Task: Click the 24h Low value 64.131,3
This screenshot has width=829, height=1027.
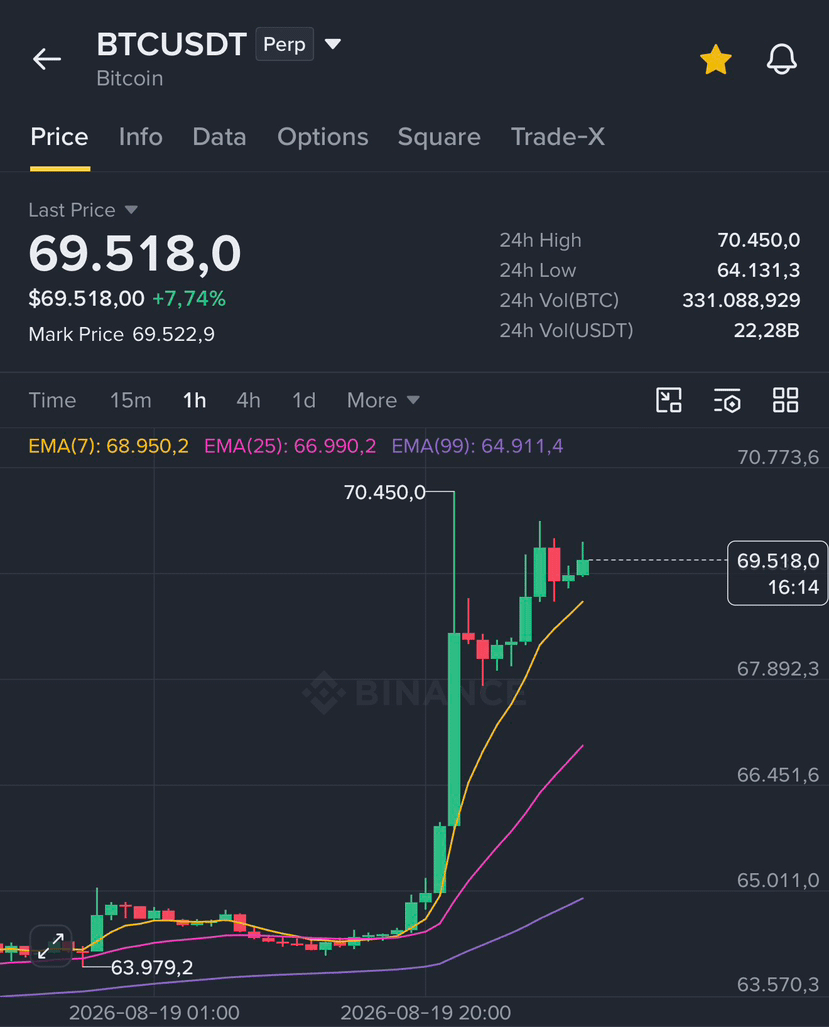Action: pos(759,271)
